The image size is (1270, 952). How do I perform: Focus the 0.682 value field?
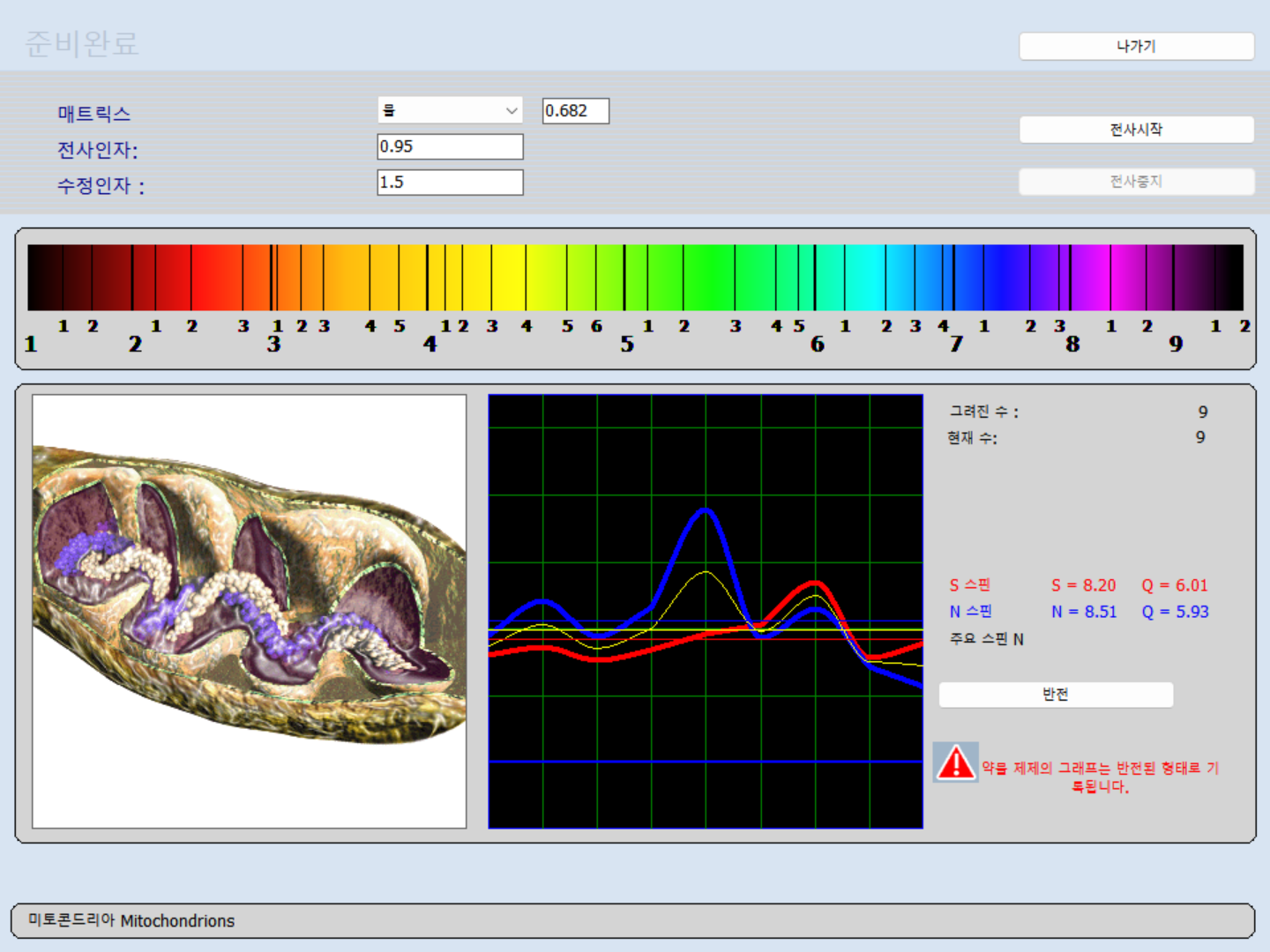click(575, 111)
